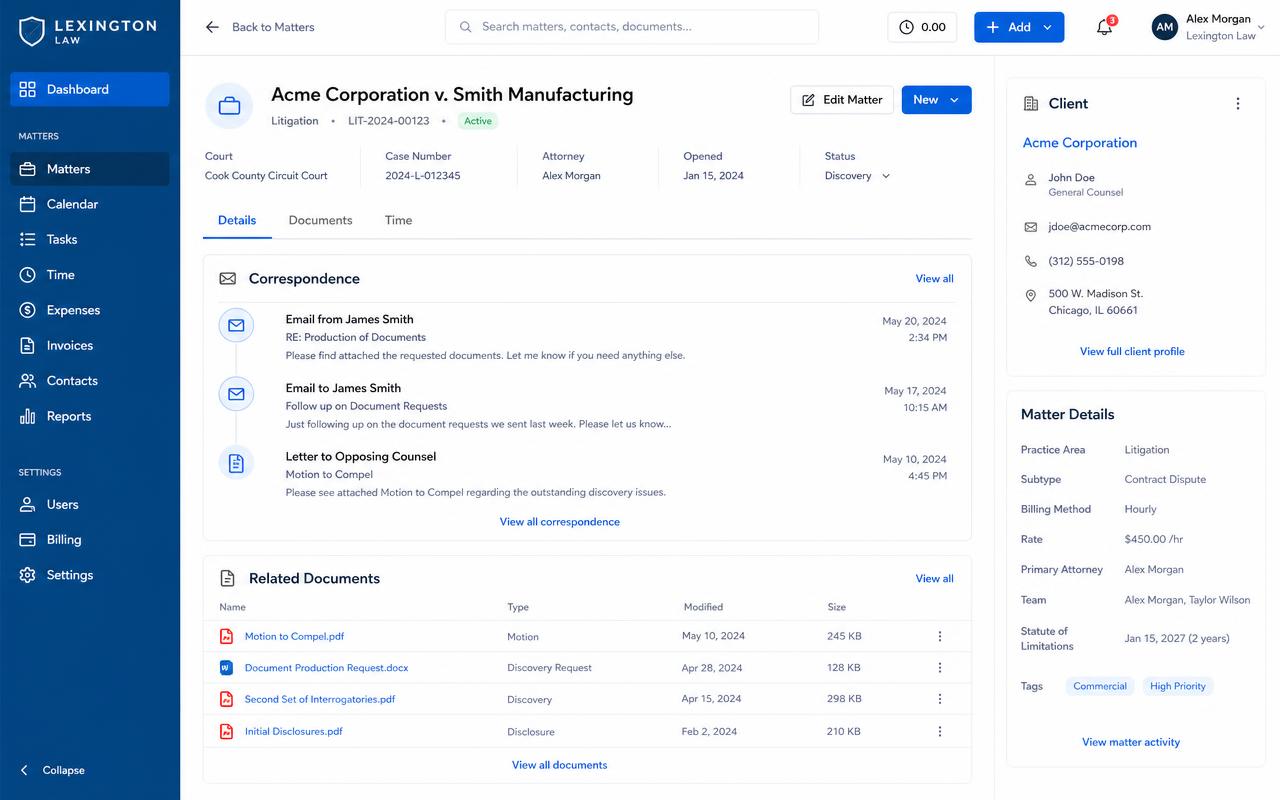
Task: Click the Edit Matter button
Action: coord(842,100)
